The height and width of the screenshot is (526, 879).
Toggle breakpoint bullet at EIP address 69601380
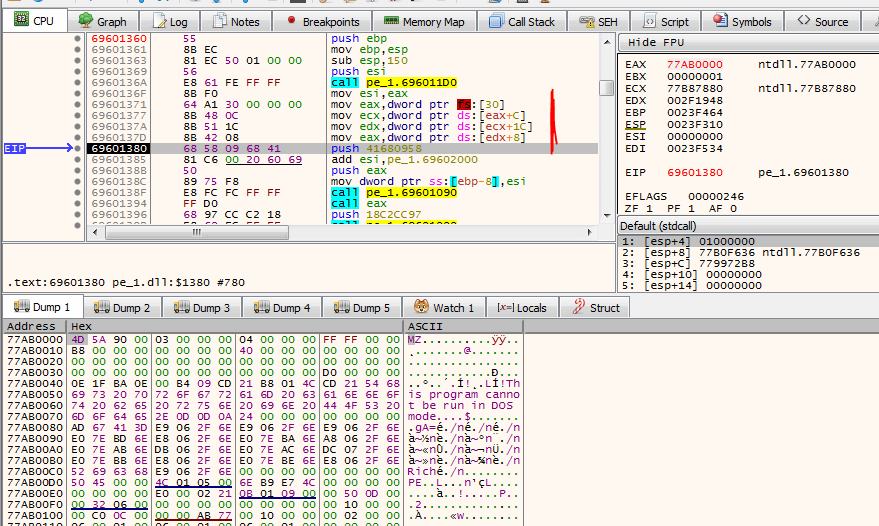pyautogui.click(x=77, y=149)
